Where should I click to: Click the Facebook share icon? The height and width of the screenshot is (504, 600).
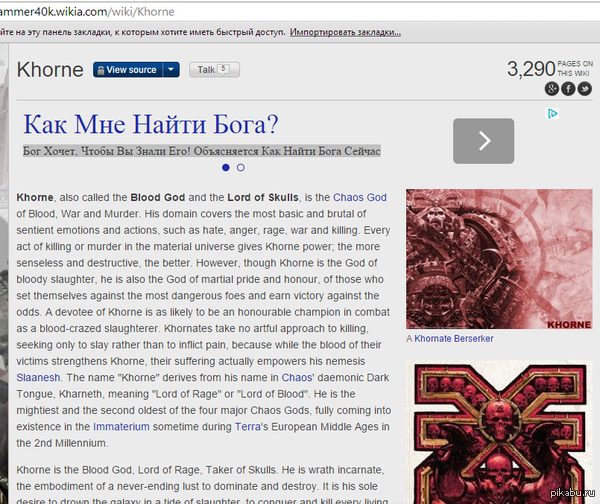[568, 89]
